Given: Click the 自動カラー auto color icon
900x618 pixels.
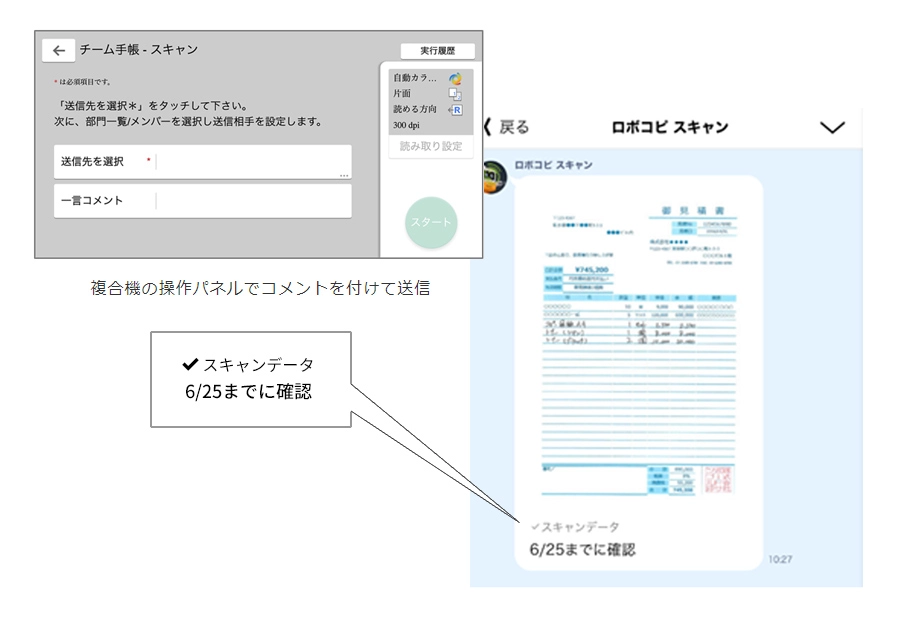Looking at the screenshot, I should (x=455, y=78).
